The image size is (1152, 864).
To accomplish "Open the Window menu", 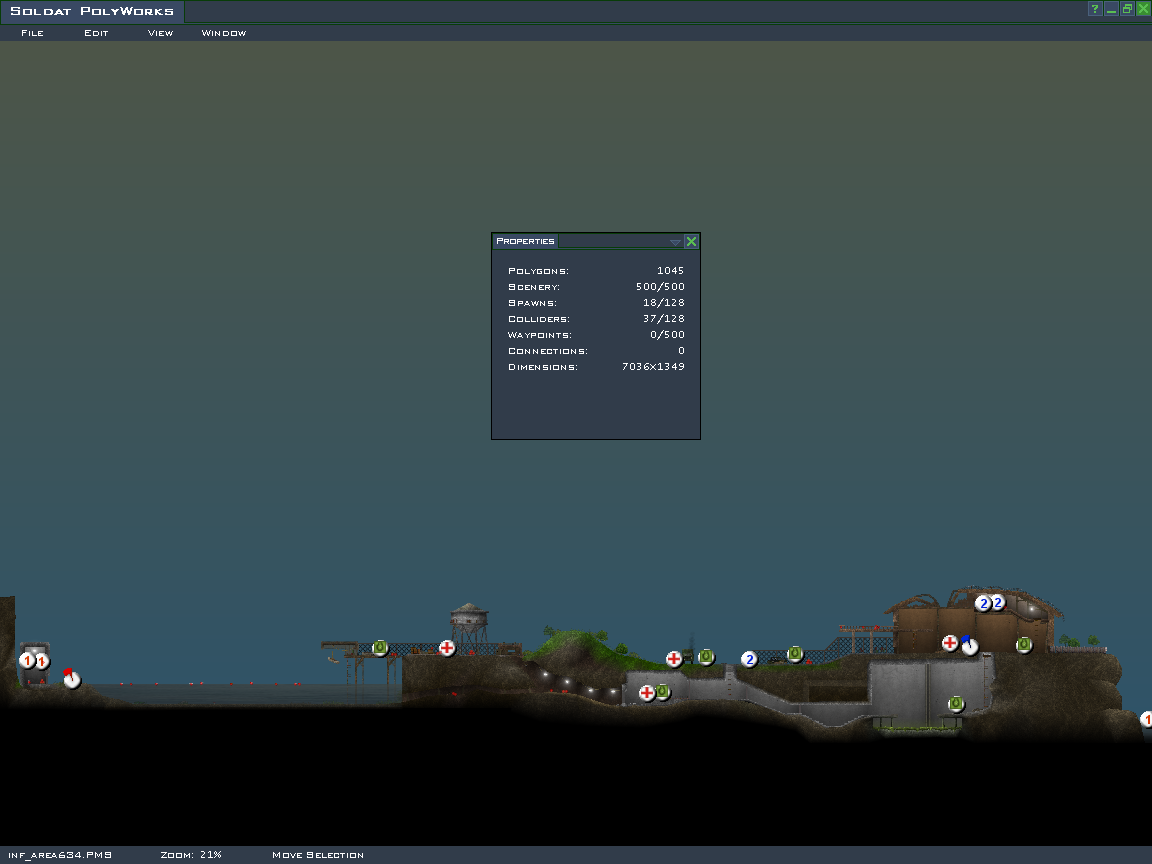I will click(x=224, y=33).
